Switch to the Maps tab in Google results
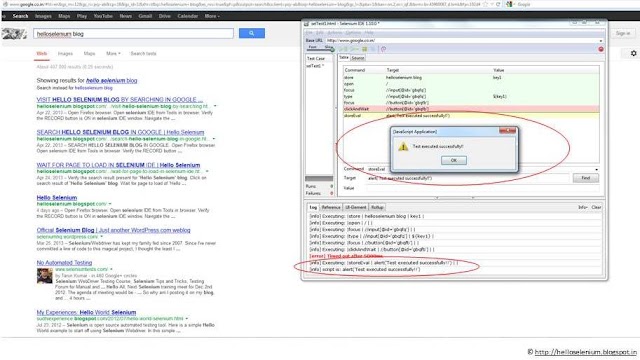Image resolution: width=640 pixels, height=360 pixels. (x=89, y=53)
